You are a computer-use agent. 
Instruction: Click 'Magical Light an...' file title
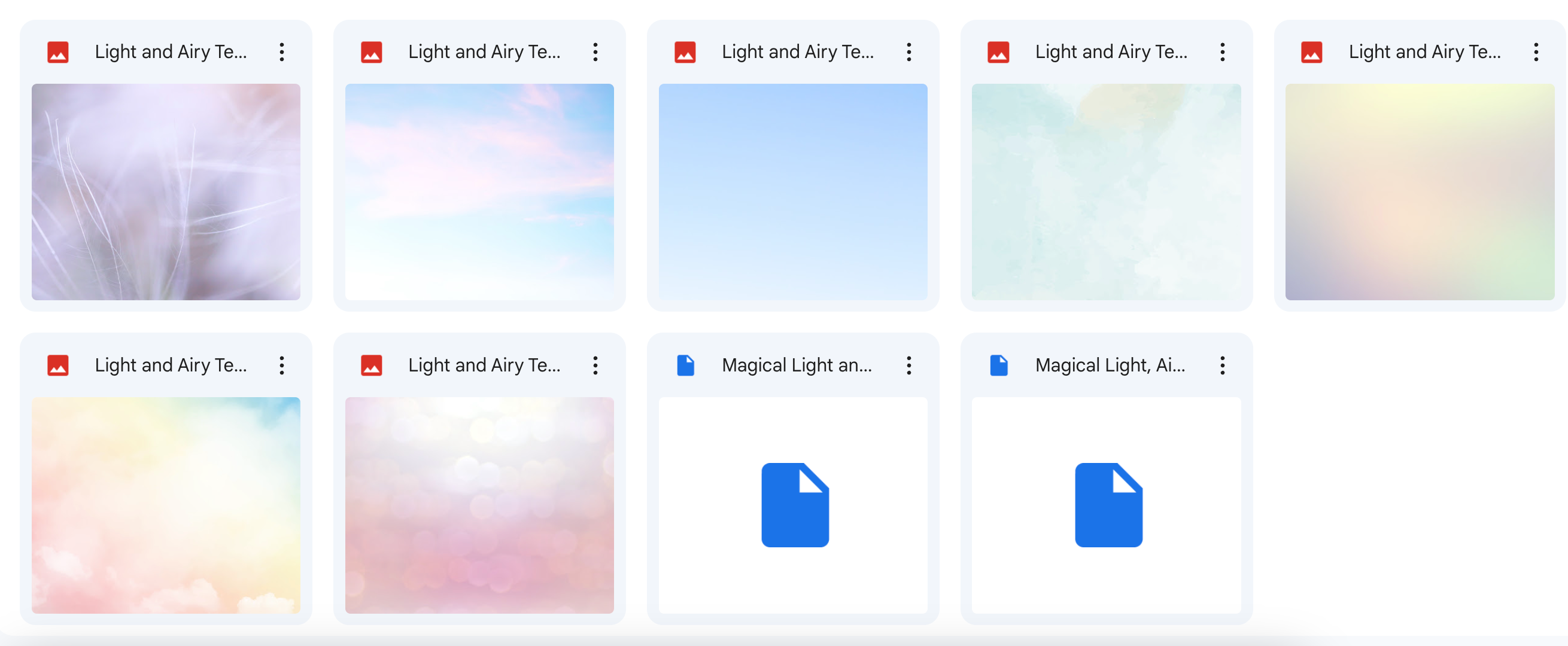[796, 365]
